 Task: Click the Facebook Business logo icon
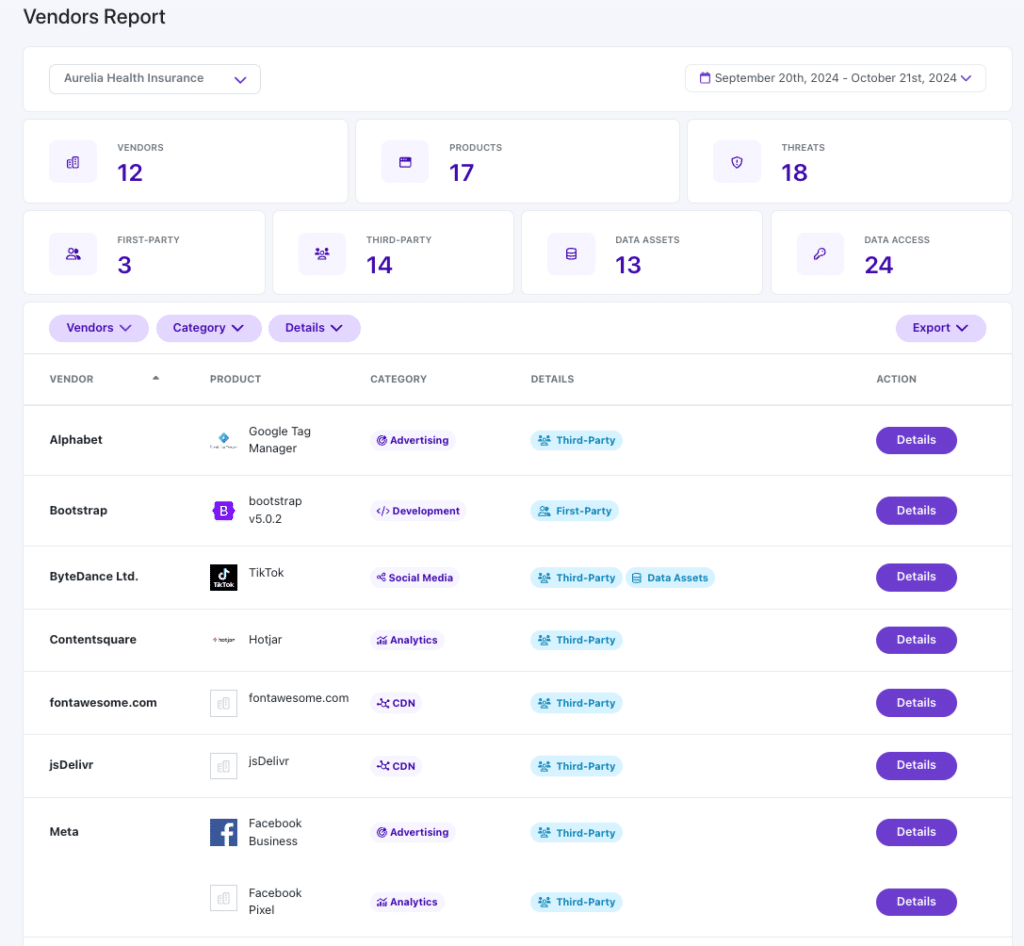(x=223, y=832)
